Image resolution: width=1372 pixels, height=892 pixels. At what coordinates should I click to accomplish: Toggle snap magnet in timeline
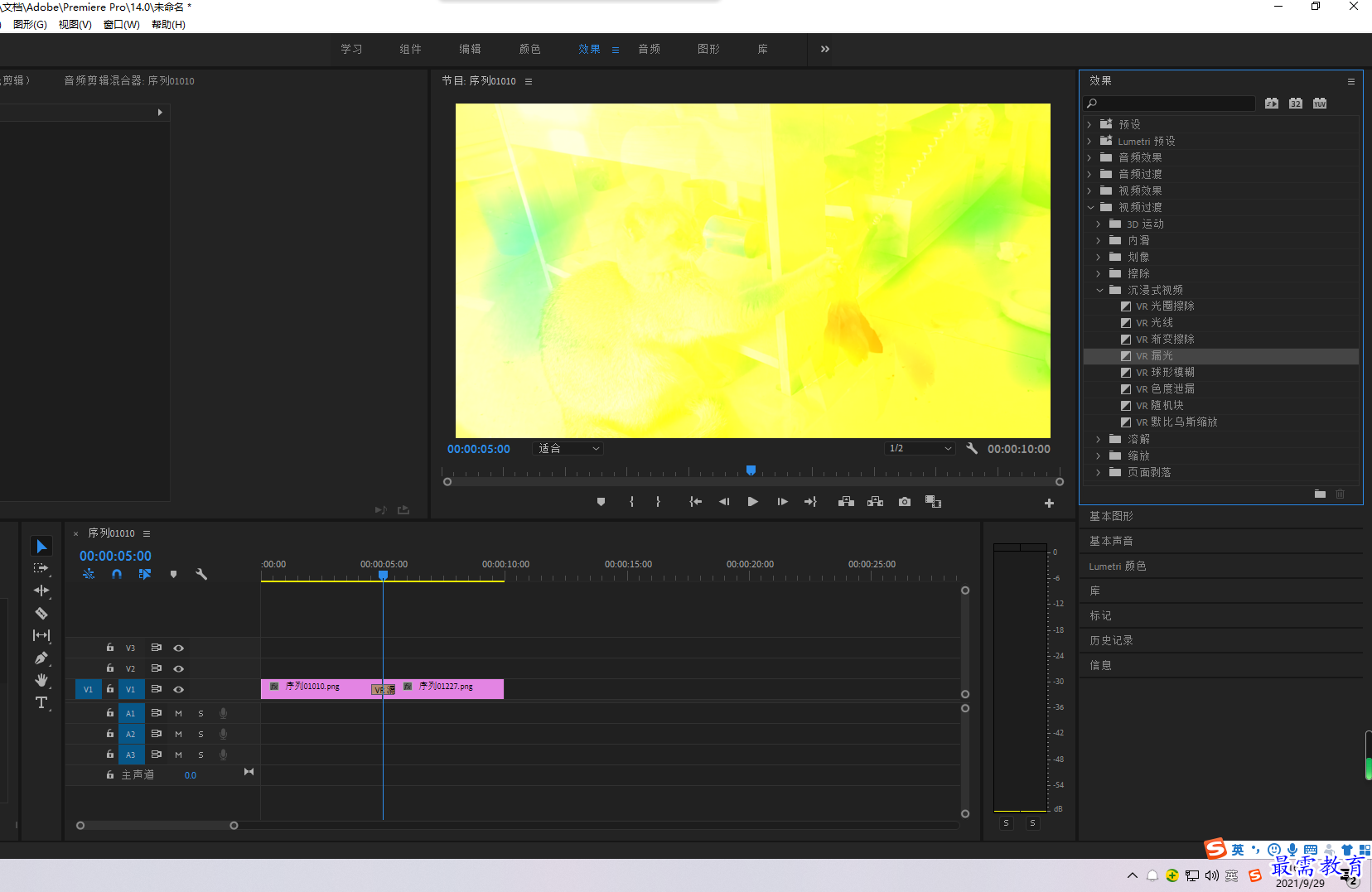pos(117,574)
